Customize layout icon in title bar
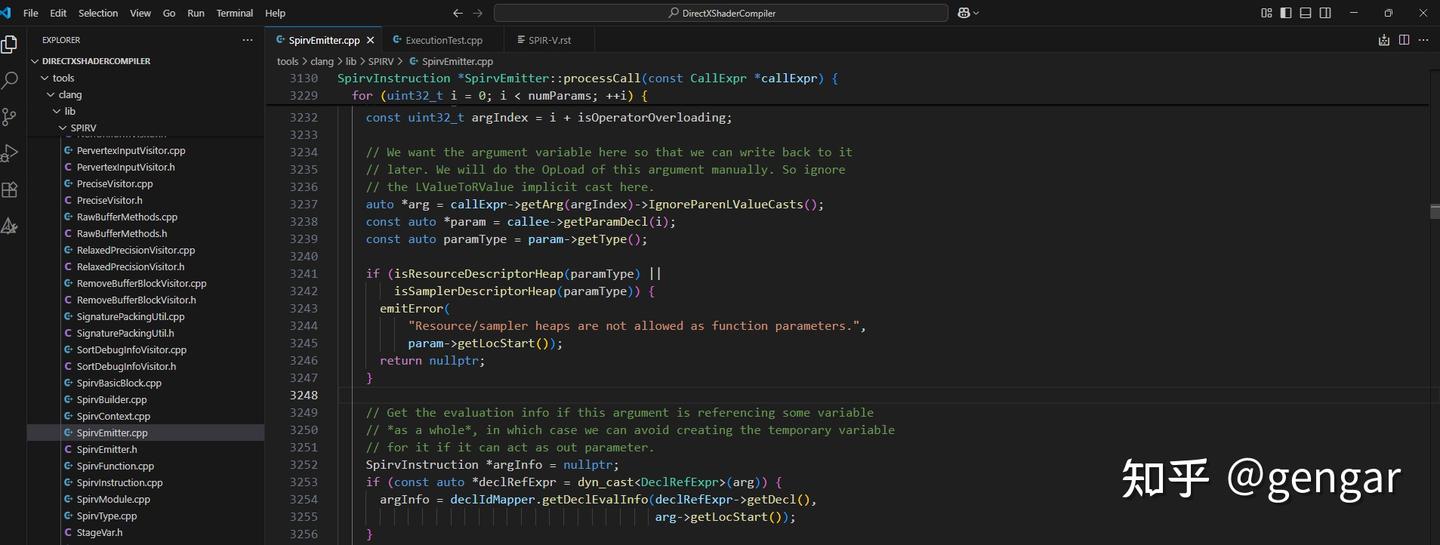1440x545 pixels. tap(1267, 13)
